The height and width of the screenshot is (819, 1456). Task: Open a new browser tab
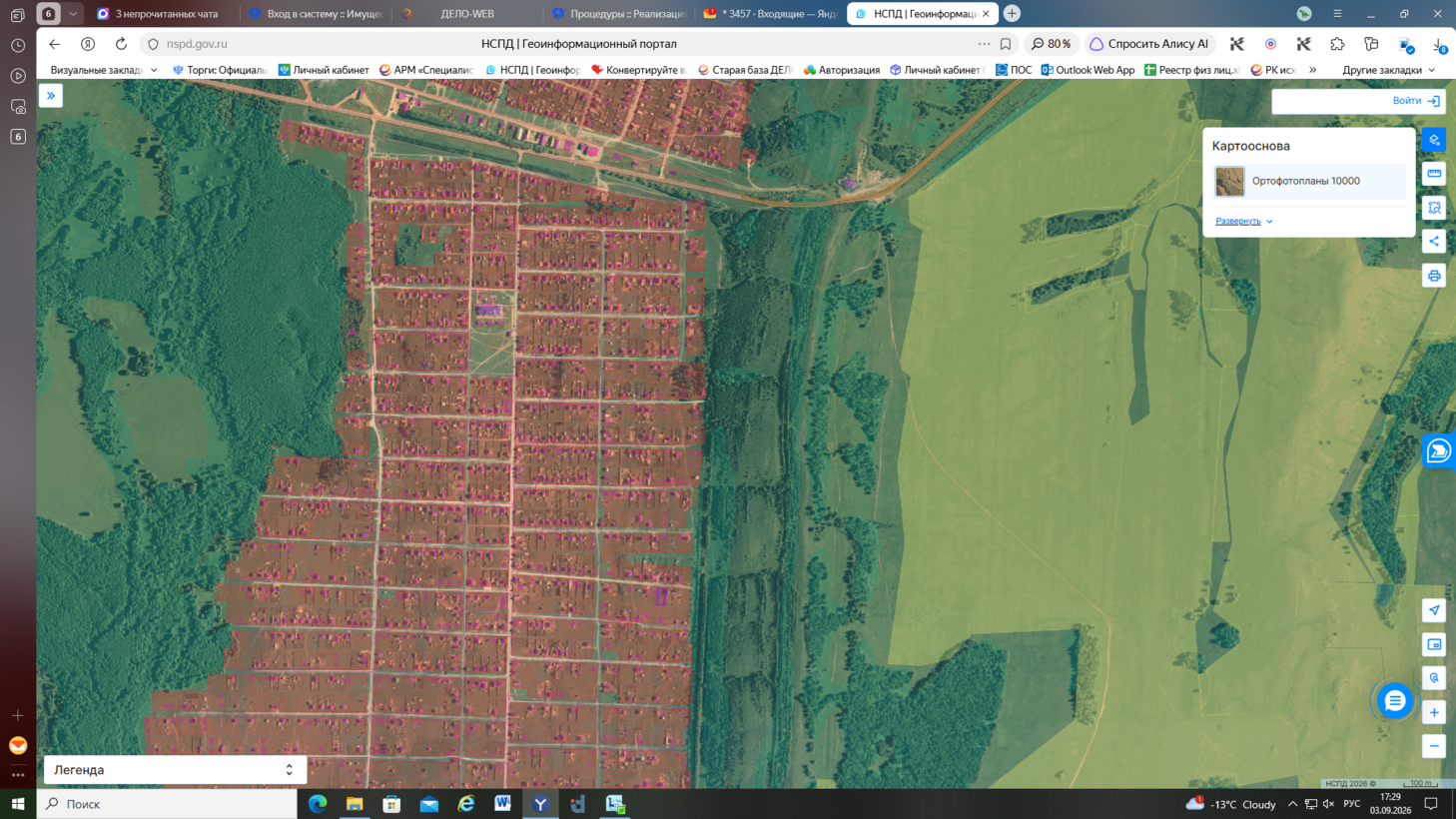[1012, 14]
